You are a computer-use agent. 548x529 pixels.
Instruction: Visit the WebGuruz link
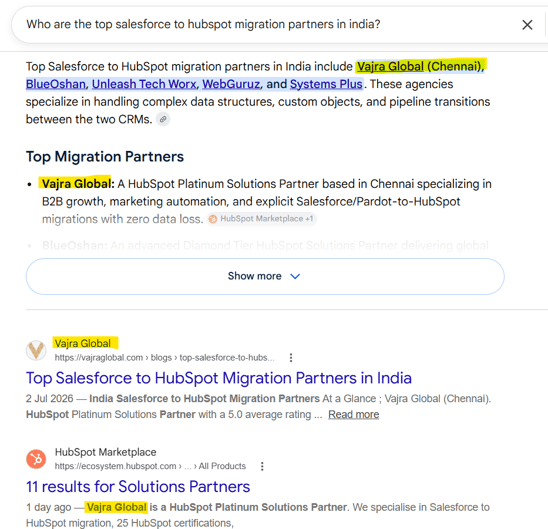coord(231,84)
